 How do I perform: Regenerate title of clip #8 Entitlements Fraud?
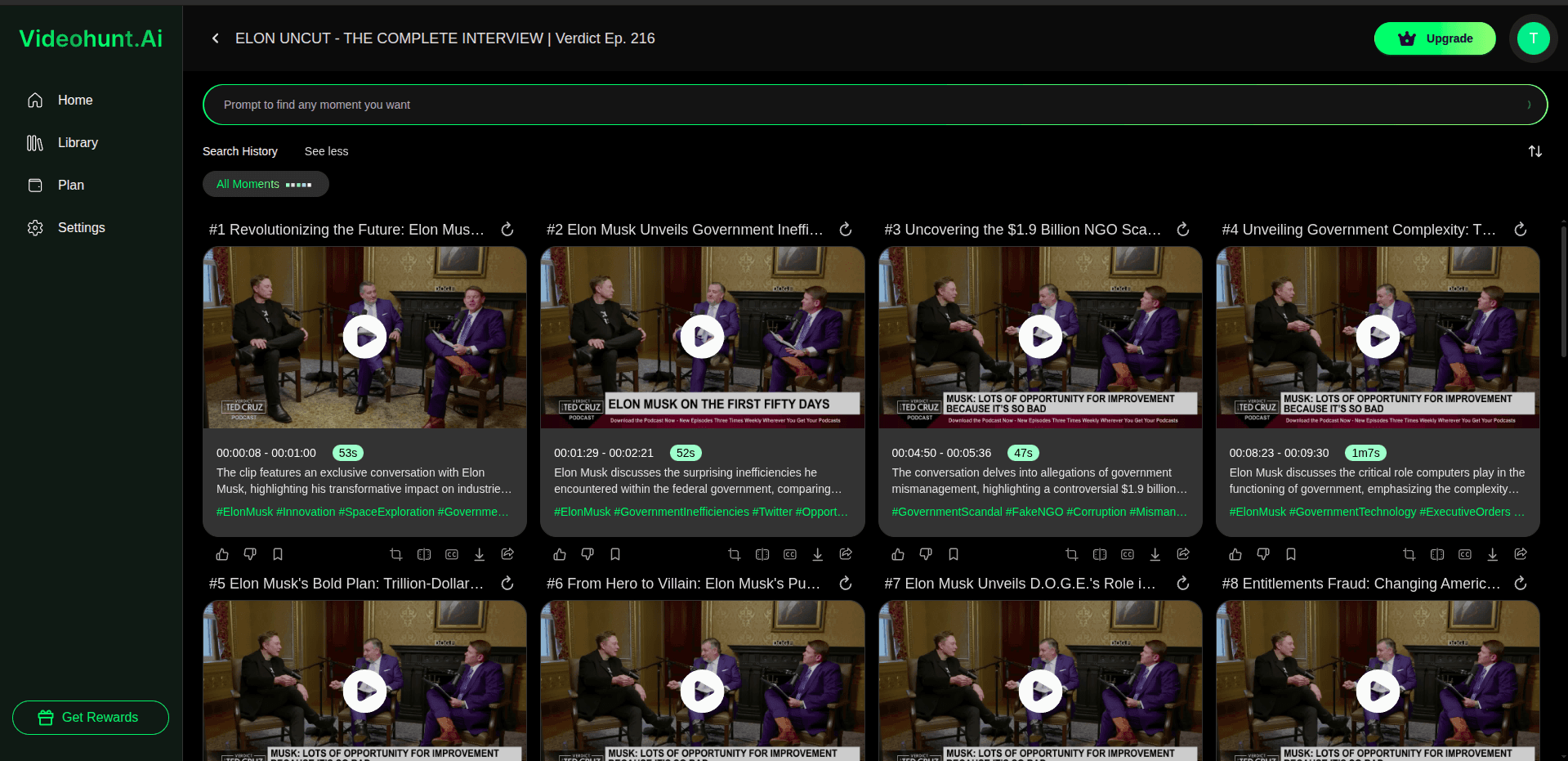tap(1521, 584)
